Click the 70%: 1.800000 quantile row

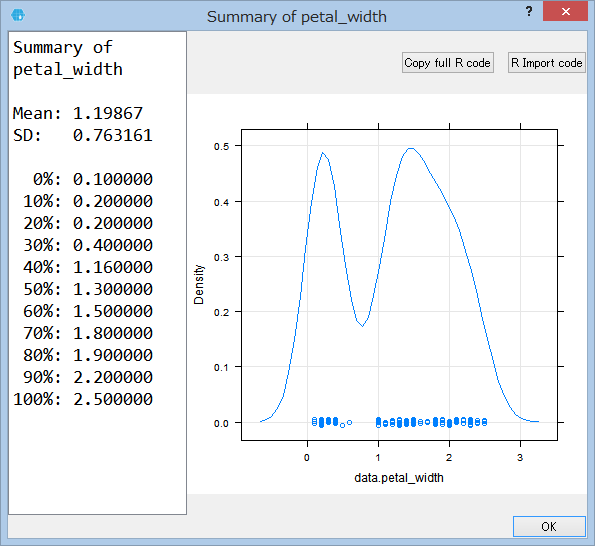88,334
